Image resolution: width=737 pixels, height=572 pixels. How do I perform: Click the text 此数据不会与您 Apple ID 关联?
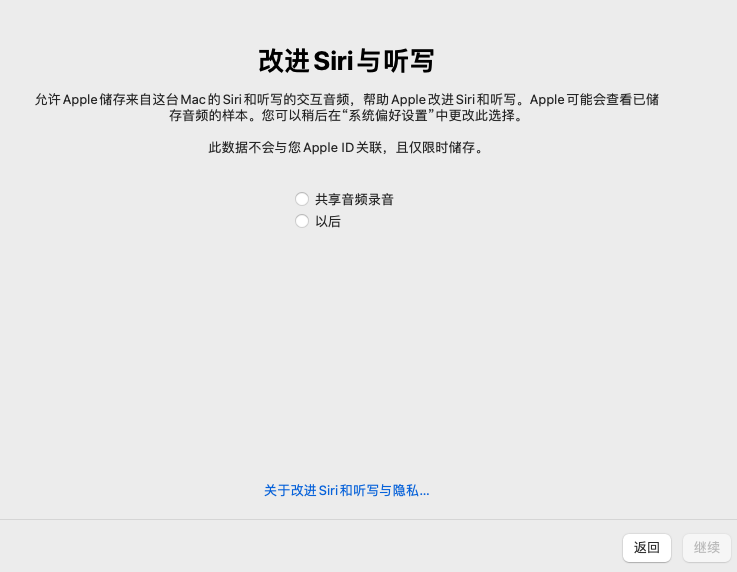pyautogui.click(x=296, y=148)
